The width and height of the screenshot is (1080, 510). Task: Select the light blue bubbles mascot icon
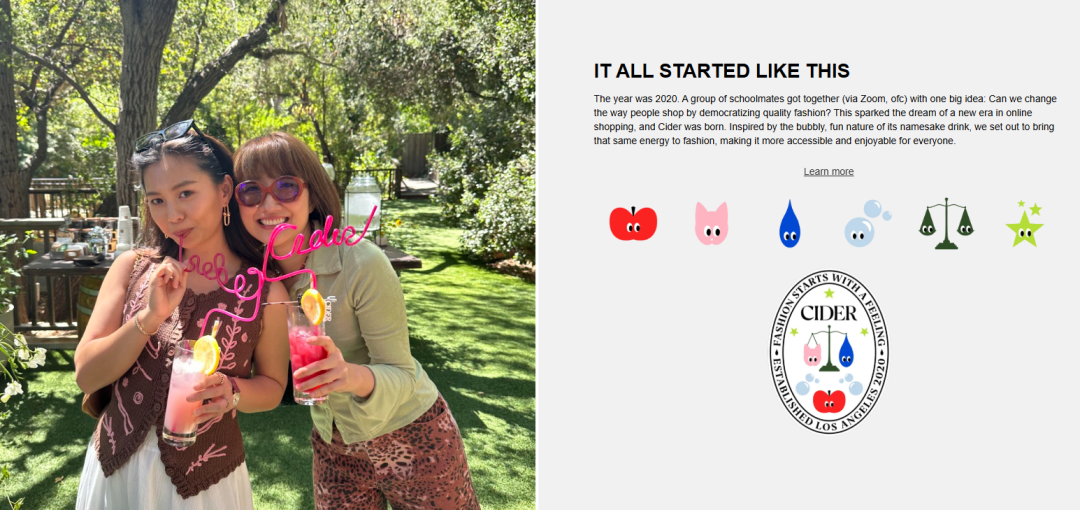pyautogui.click(x=868, y=223)
